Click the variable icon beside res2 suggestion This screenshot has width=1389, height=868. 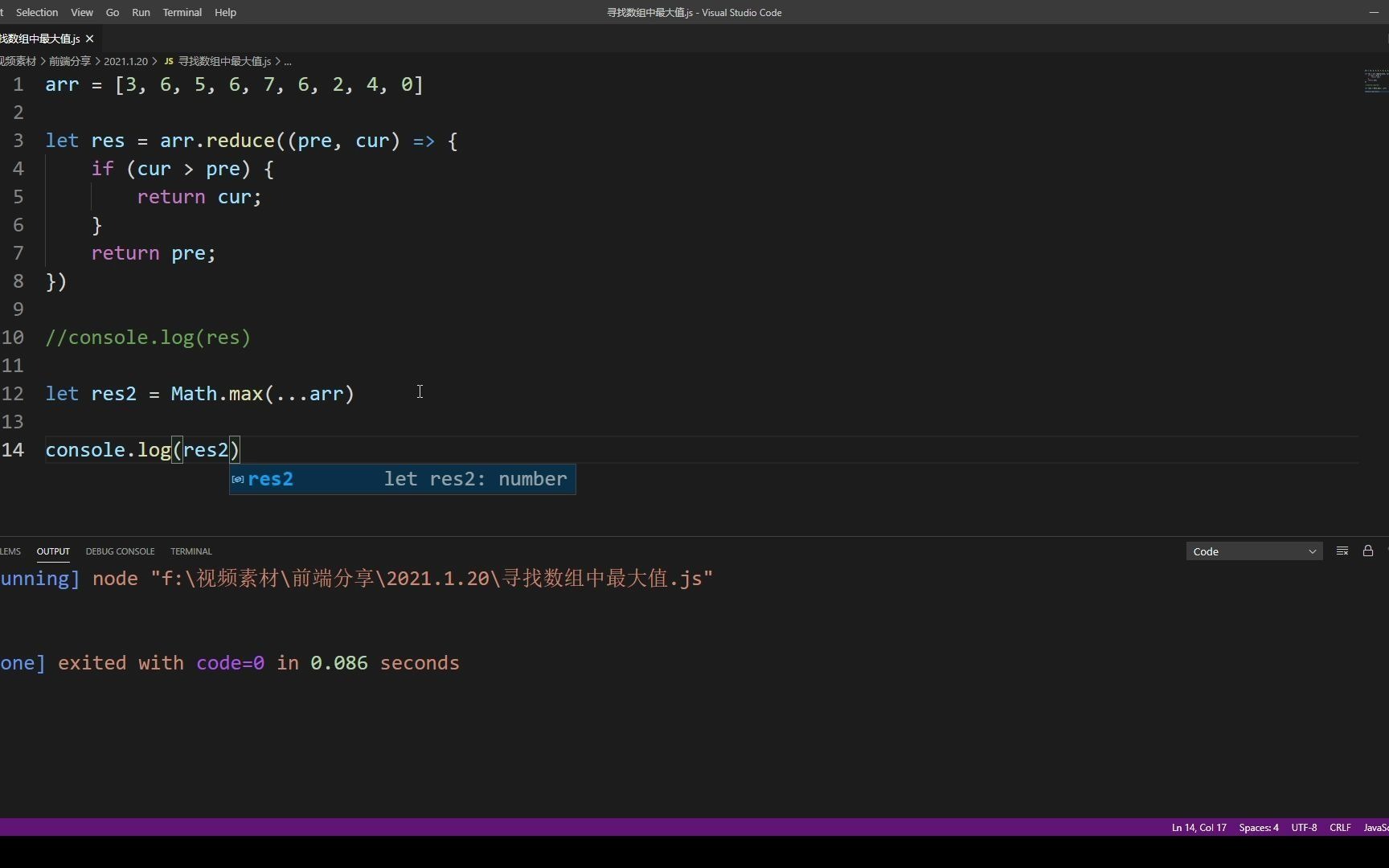pyautogui.click(x=238, y=480)
